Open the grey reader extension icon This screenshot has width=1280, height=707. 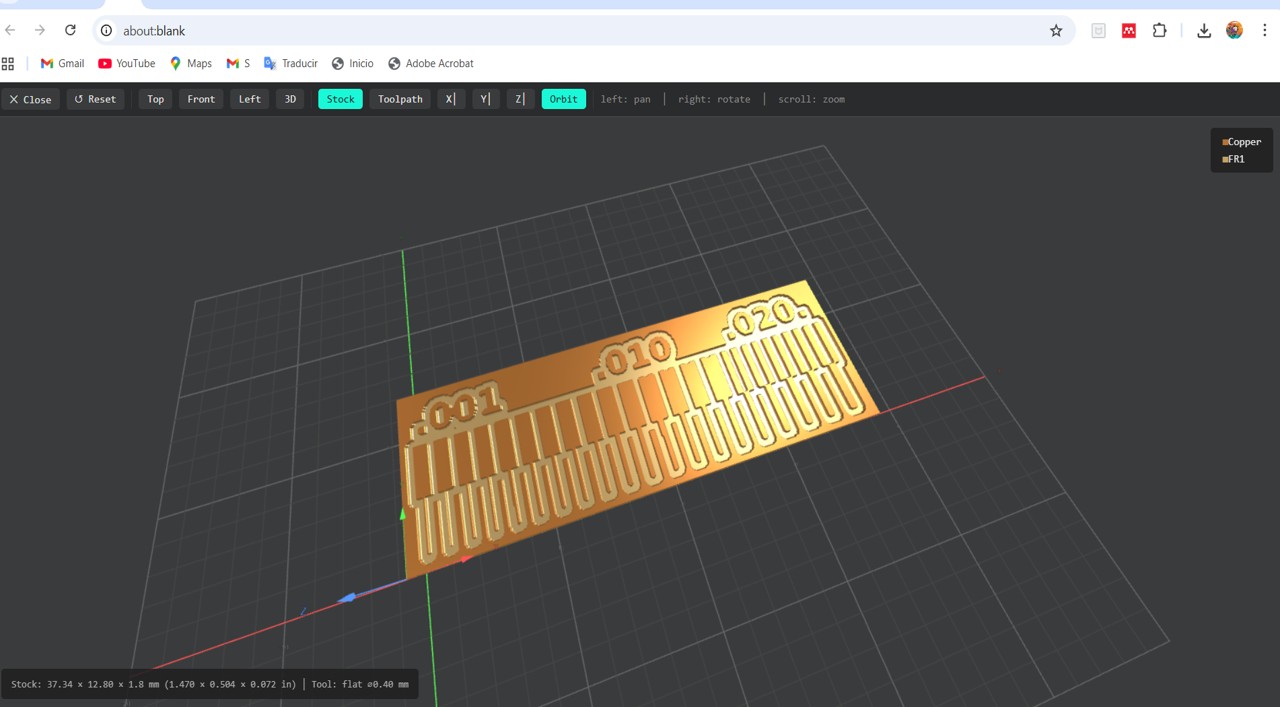[x=1098, y=31]
